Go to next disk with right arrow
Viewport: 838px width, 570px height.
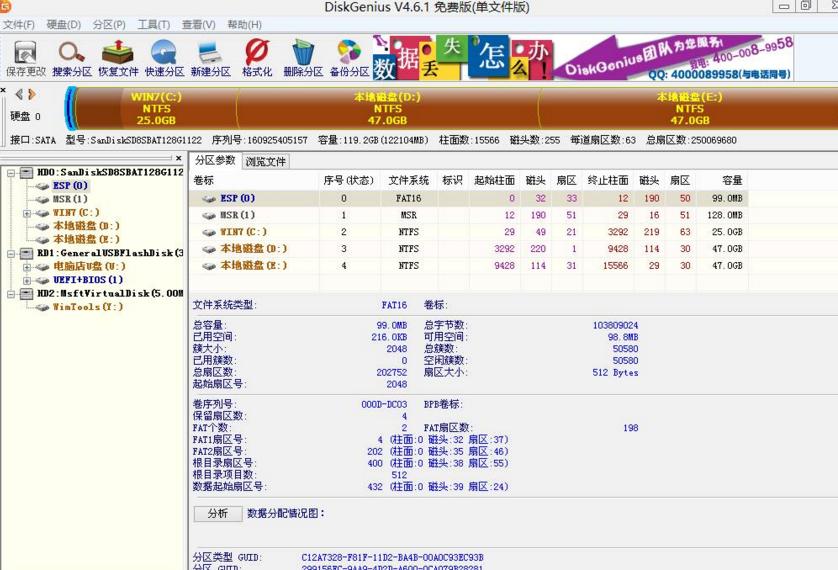(x=32, y=95)
